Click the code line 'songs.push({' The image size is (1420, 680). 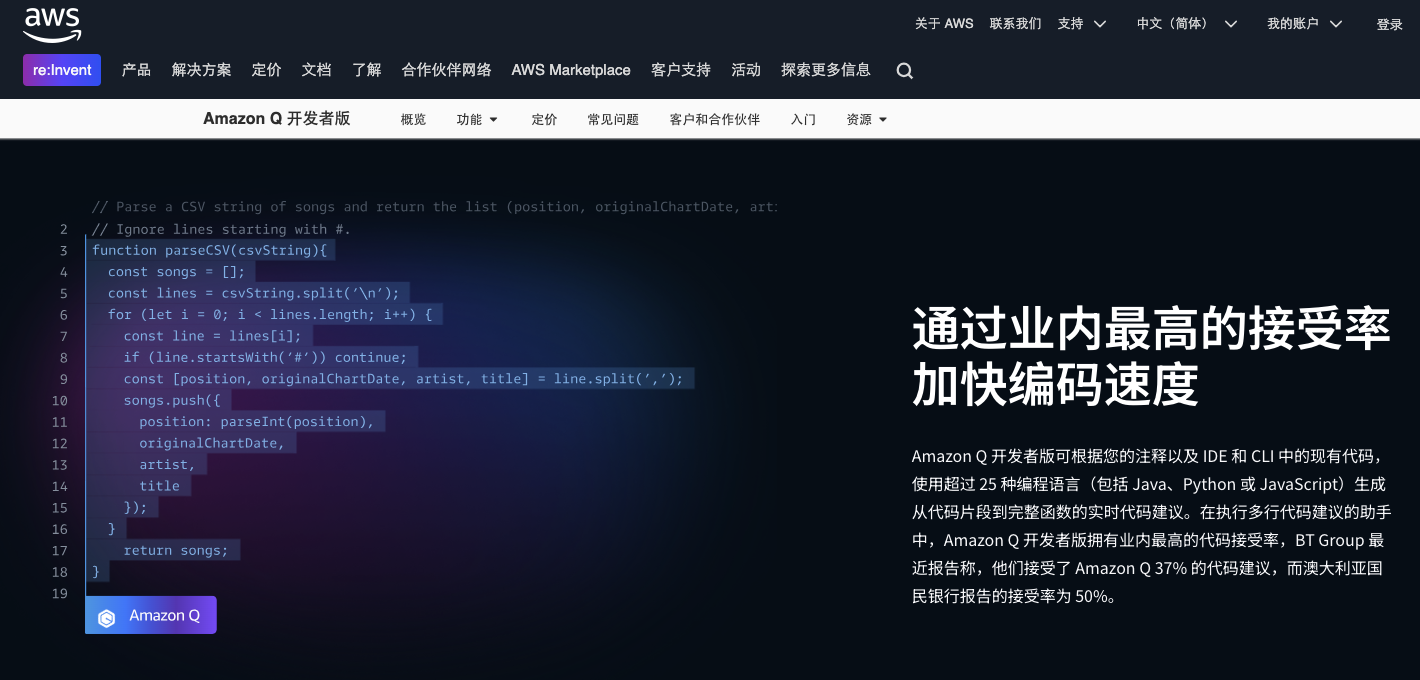pyautogui.click(x=172, y=401)
